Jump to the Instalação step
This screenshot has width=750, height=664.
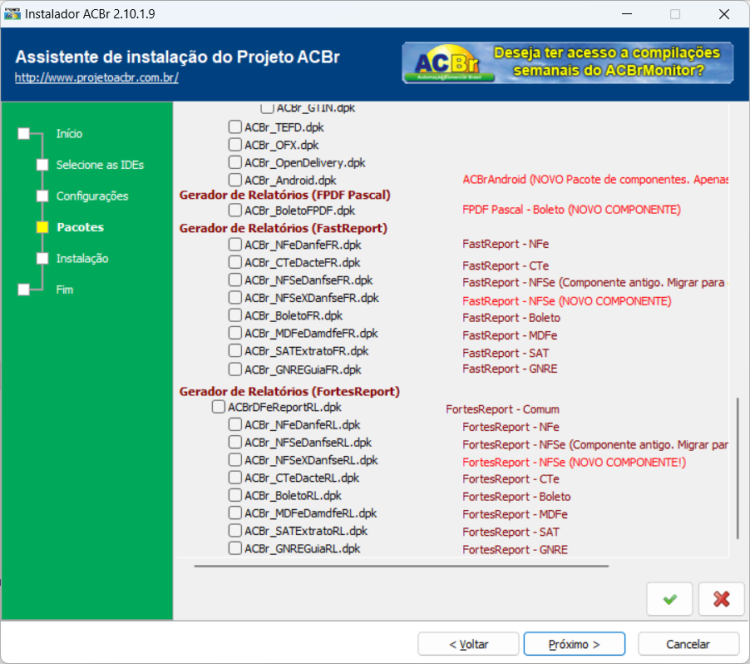point(82,259)
